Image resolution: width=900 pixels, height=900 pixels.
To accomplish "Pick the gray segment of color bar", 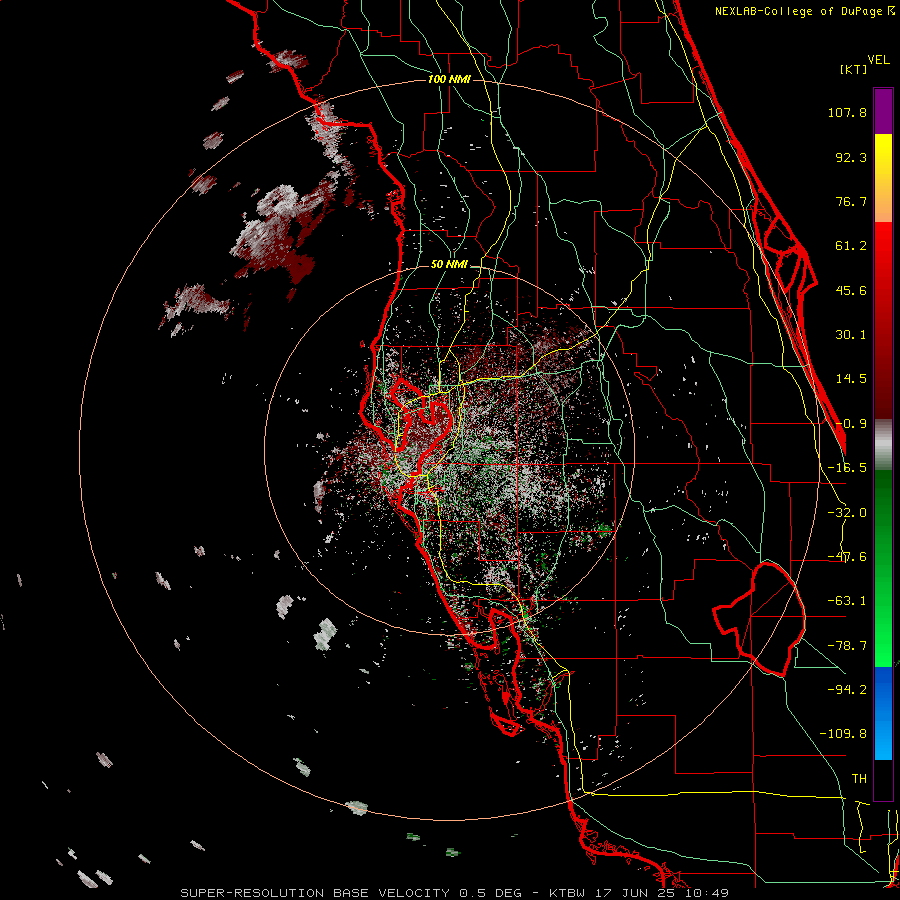I will pos(883,445).
